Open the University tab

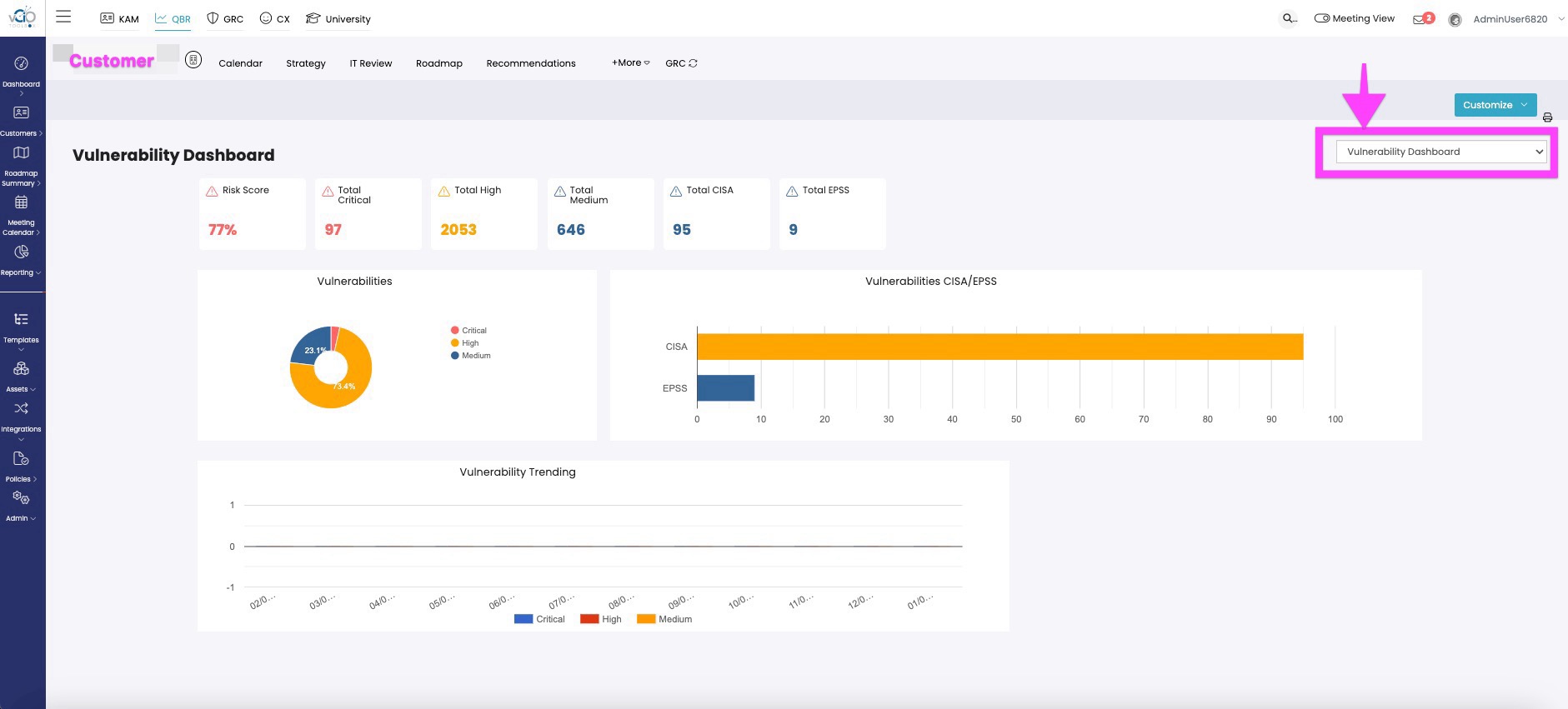pyautogui.click(x=338, y=18)
